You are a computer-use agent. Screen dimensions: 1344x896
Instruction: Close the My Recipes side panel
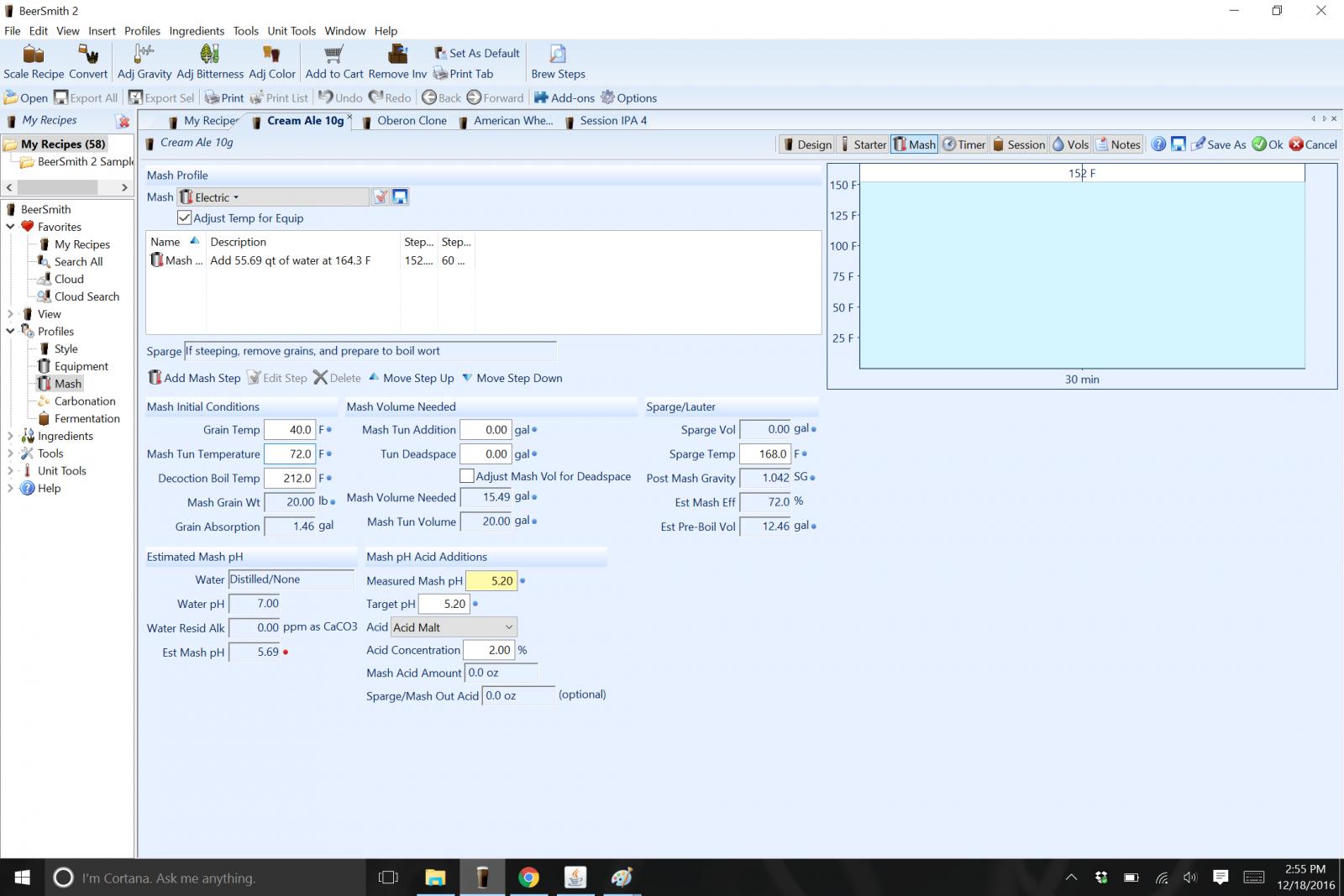pos(123,121)
